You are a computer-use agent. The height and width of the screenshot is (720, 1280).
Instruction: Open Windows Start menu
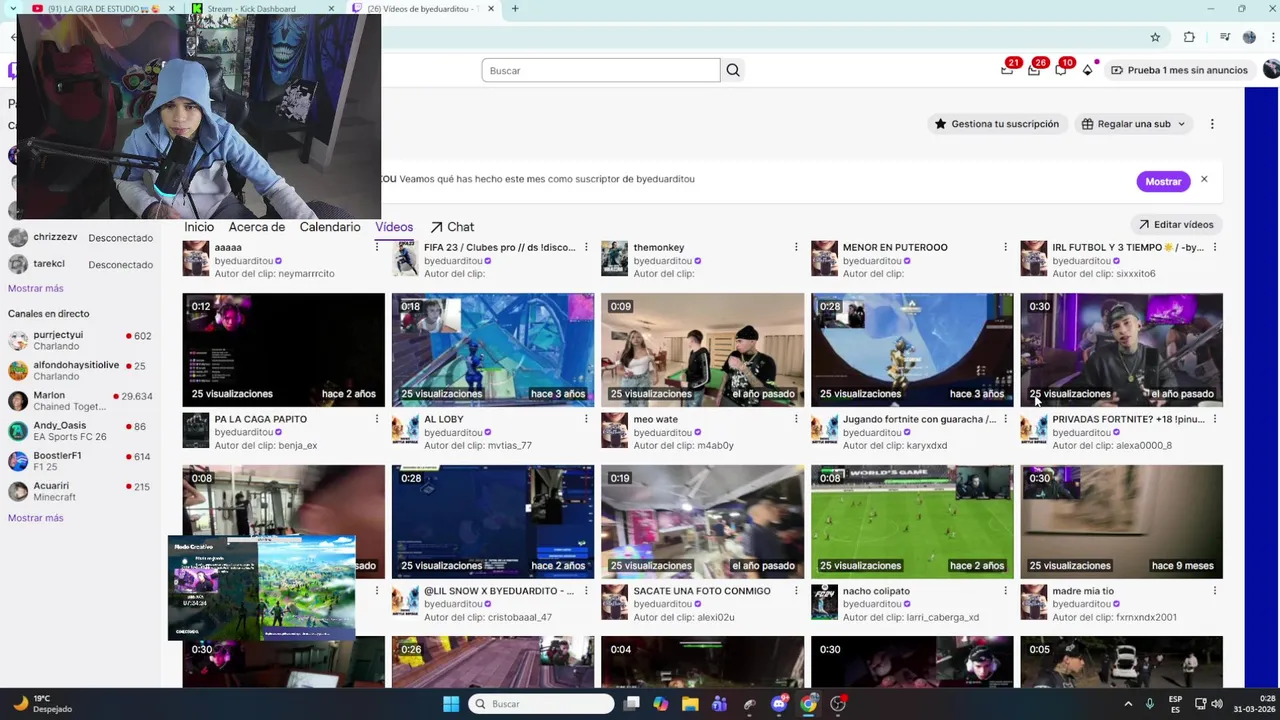[x=451, y=704]
